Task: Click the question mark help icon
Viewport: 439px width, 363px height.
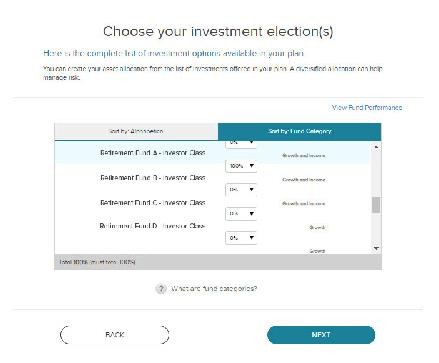Action: point(161,289)
